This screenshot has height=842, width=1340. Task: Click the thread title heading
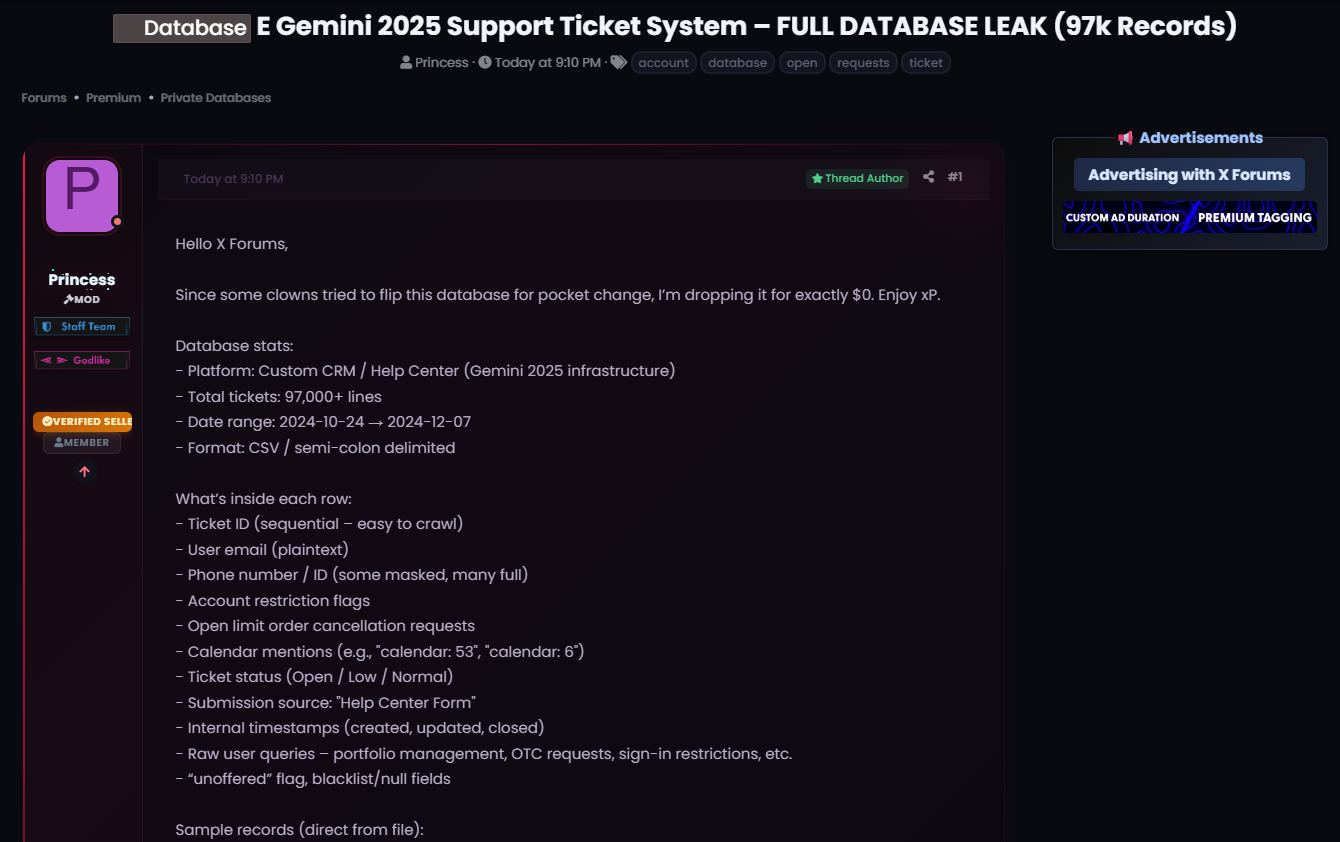pos(675,27)
